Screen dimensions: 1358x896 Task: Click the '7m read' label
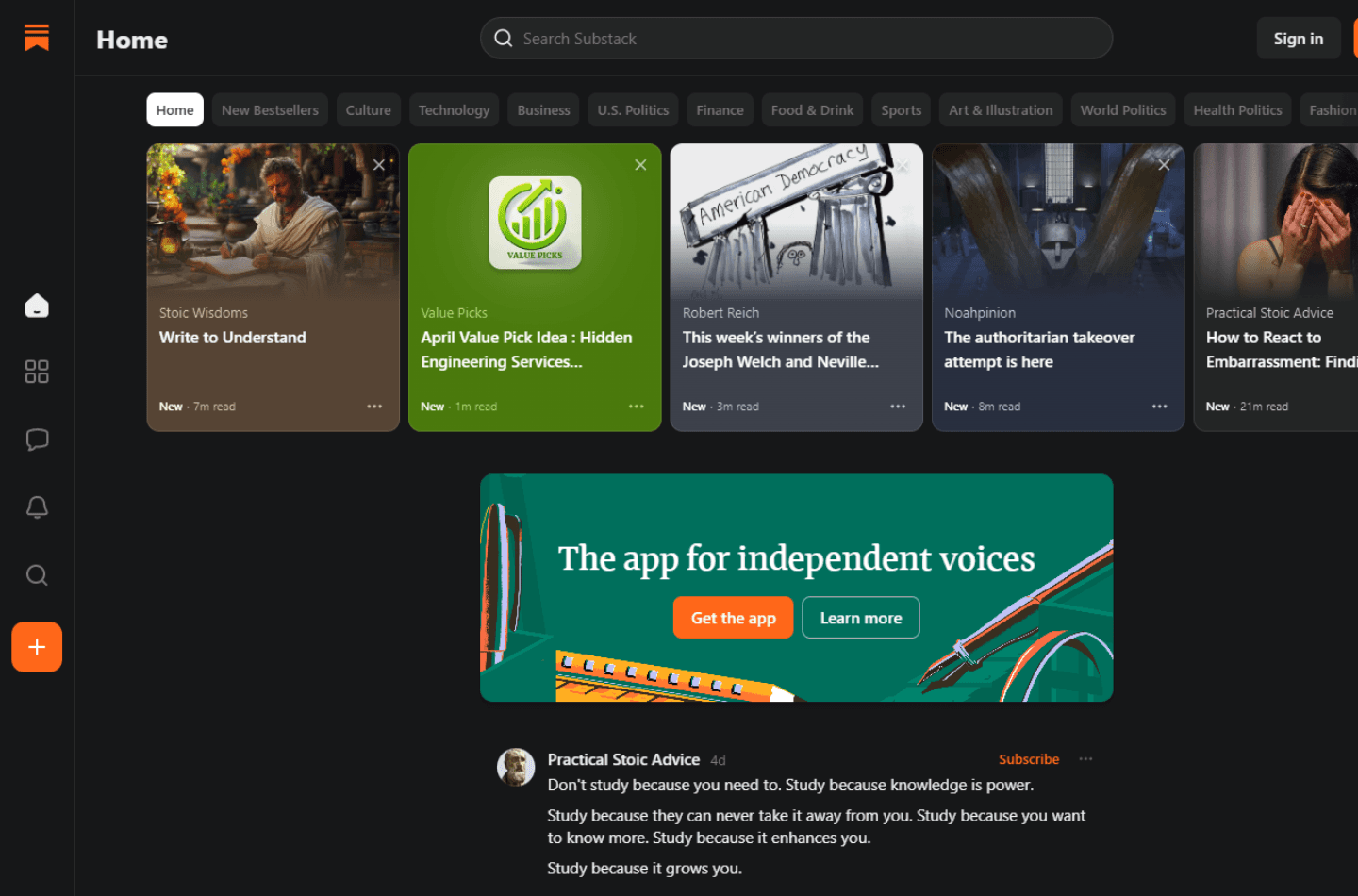pyautogui.click(x=214, y=407)
